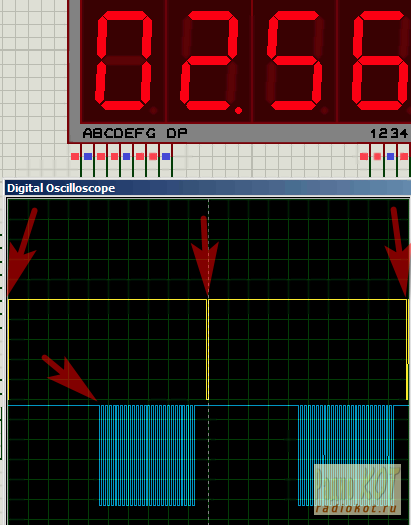Click the blue DP pin state indicator

[166, 156]
